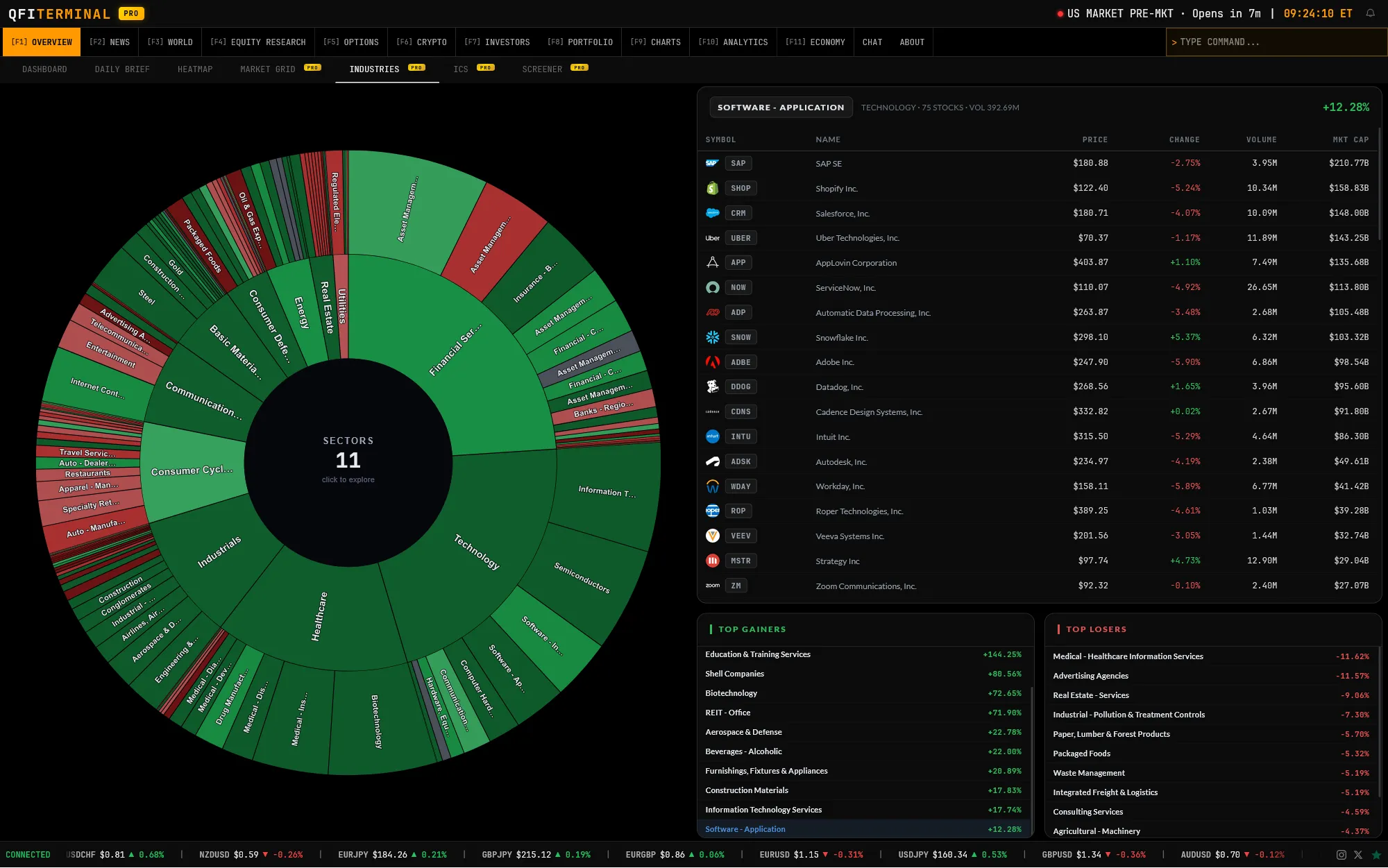Switch to the Daily Brief tab
The width and height of the screenshot is (1388, 868).
[122, 69]
